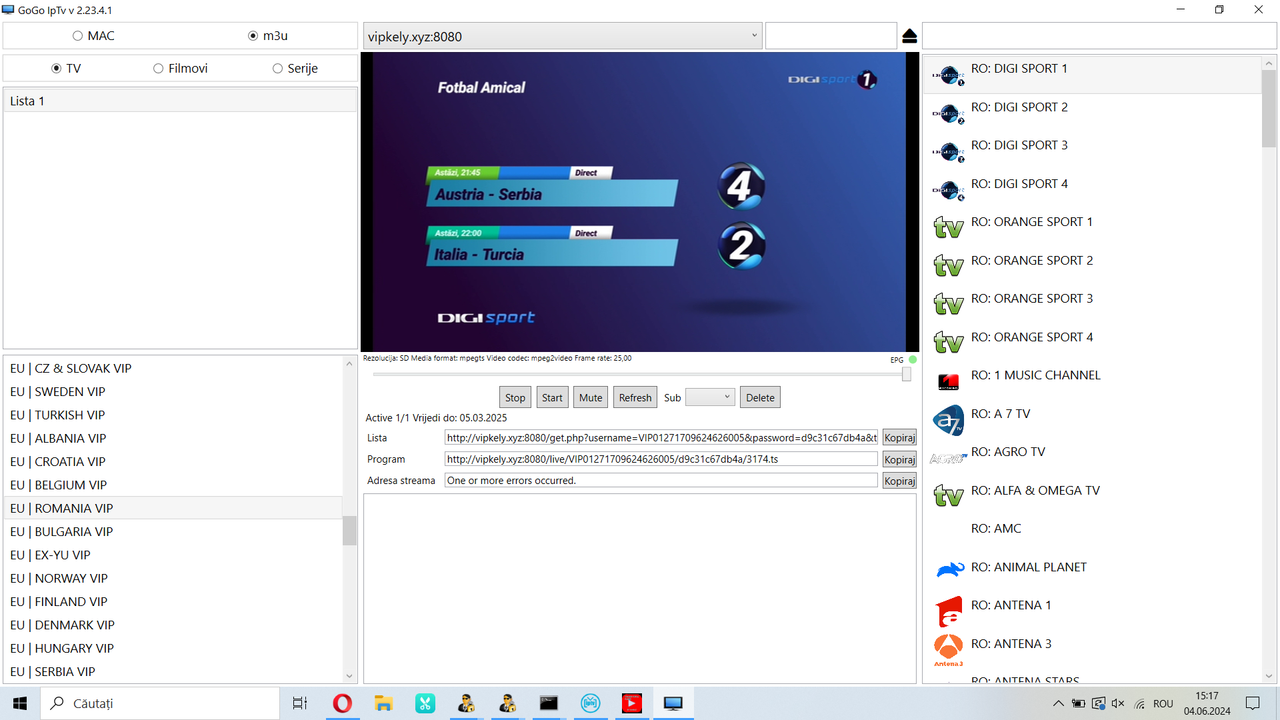Click the ANTENA 3 channel logo
This screenshot has height=720, width=1280.
click(x=948, y=649)
